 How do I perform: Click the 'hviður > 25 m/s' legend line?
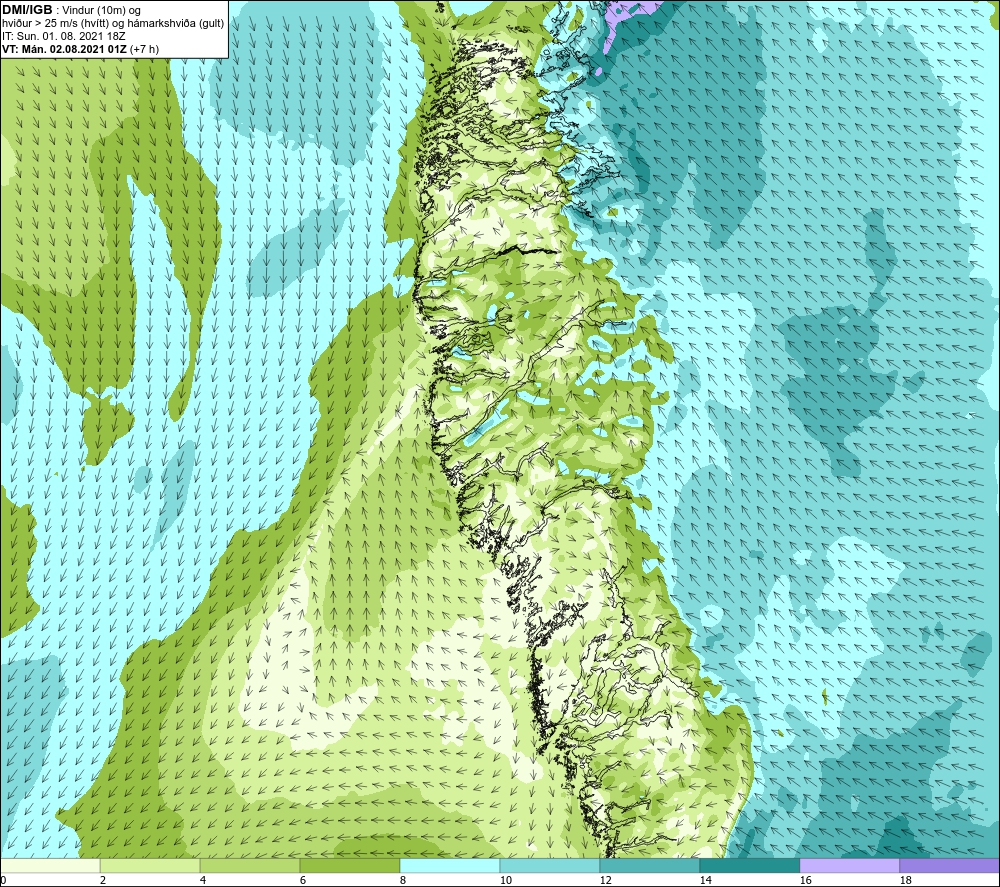pos(113,24)
